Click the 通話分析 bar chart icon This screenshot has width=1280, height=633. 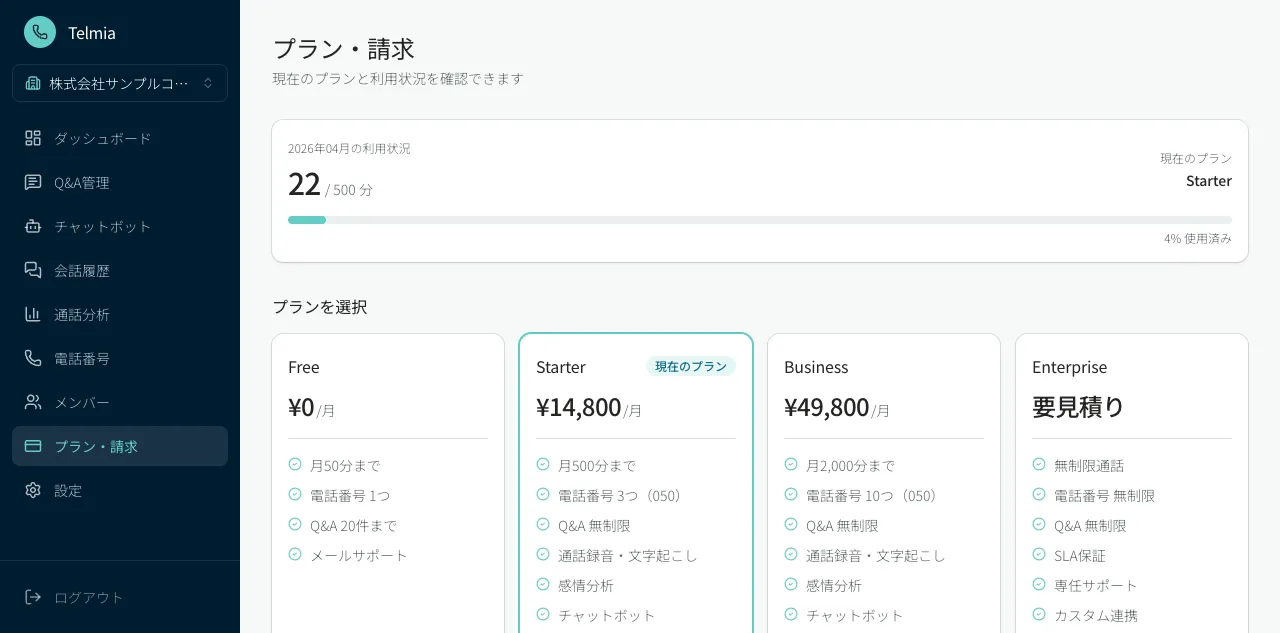click(33, 314)
